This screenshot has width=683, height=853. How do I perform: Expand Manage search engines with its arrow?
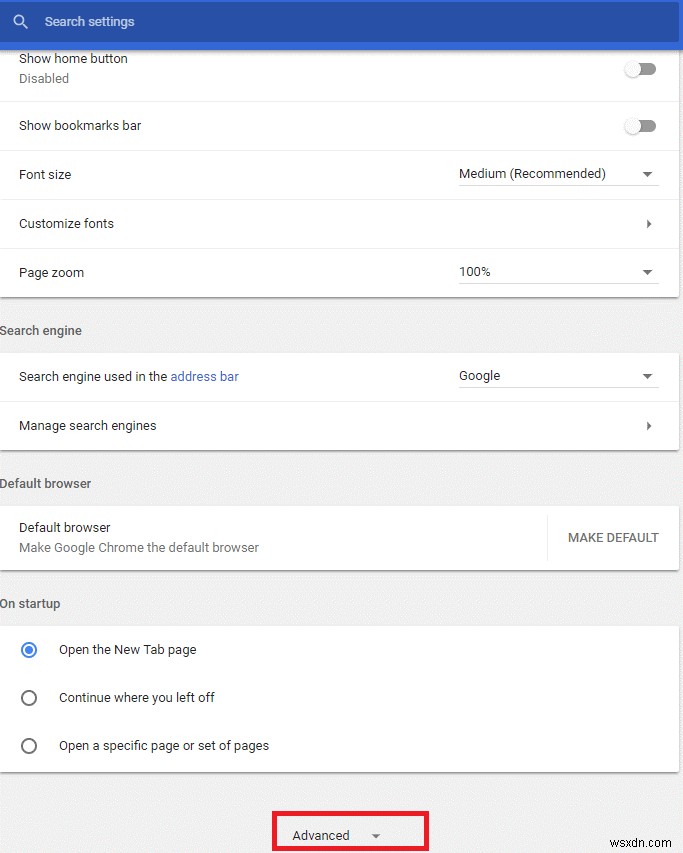coord(649,425)
